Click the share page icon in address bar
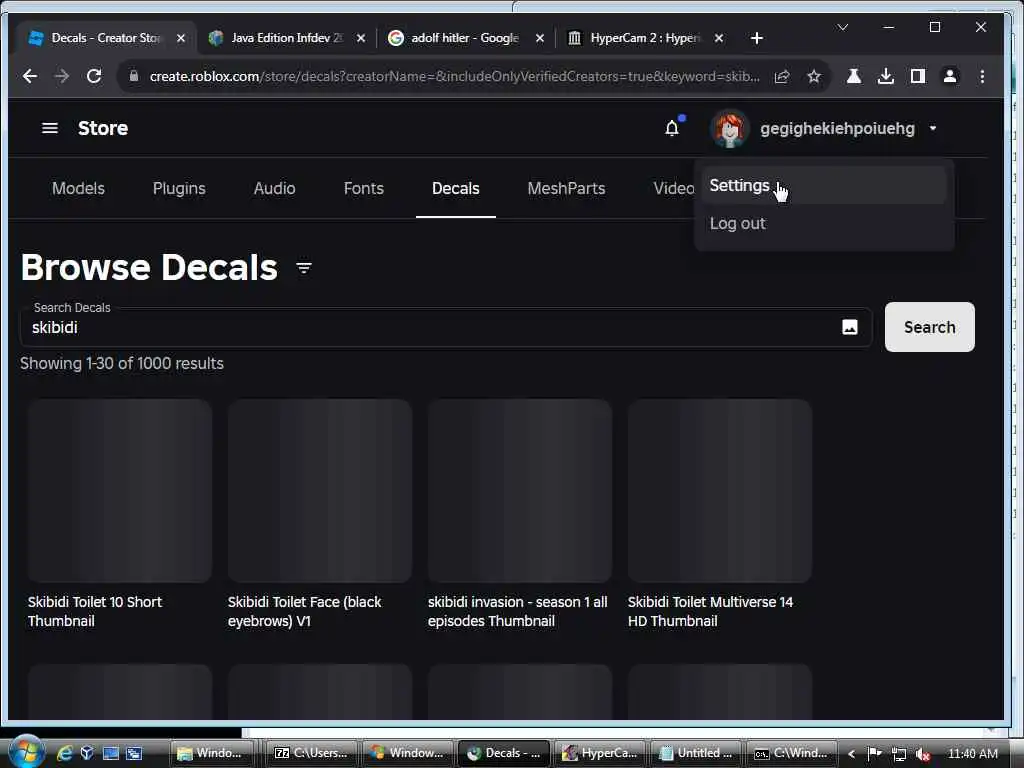Viewport: 1024px width, 768px height. 782,76
